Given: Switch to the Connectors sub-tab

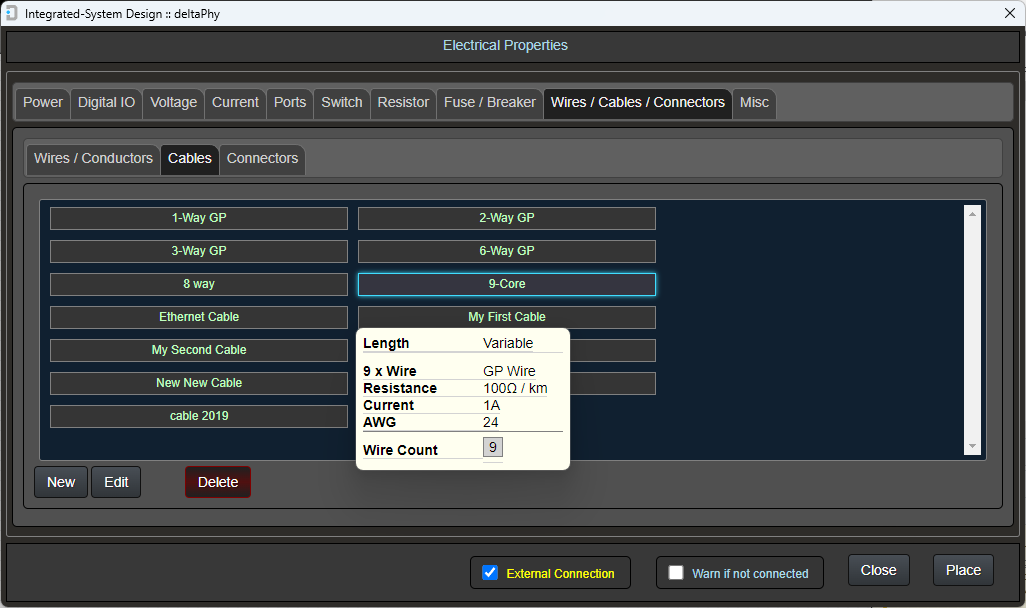Looking at the screenshot, I should point(262,158).
